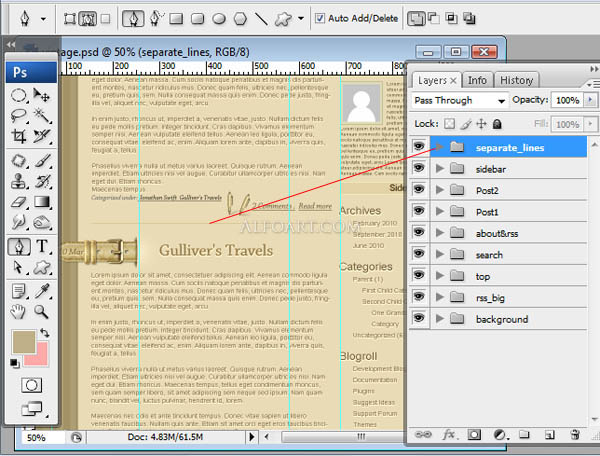Switch to the History tab
This screenshot has height=456, width=600.
517,80
